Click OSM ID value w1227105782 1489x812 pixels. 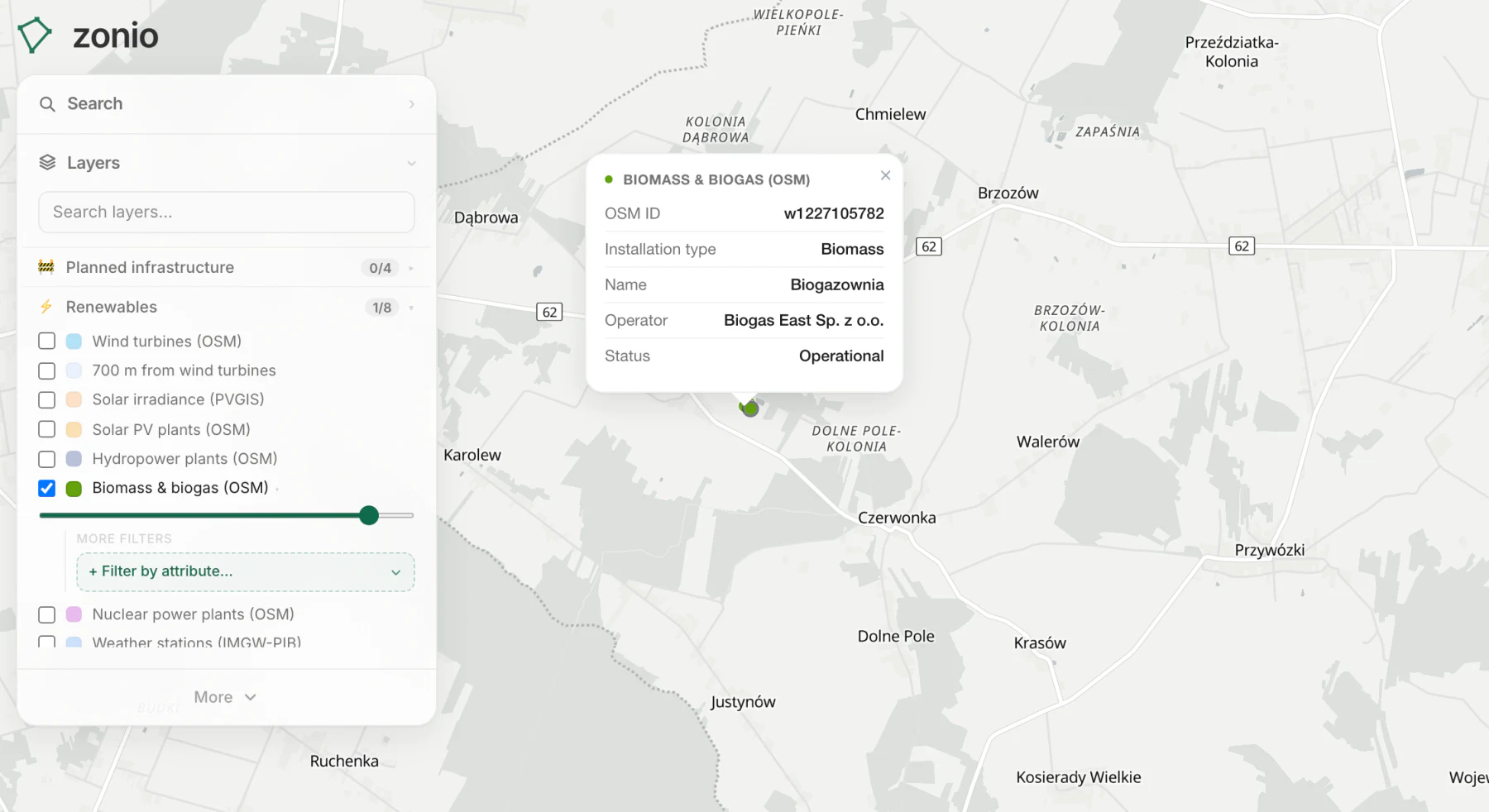(834, 213)
